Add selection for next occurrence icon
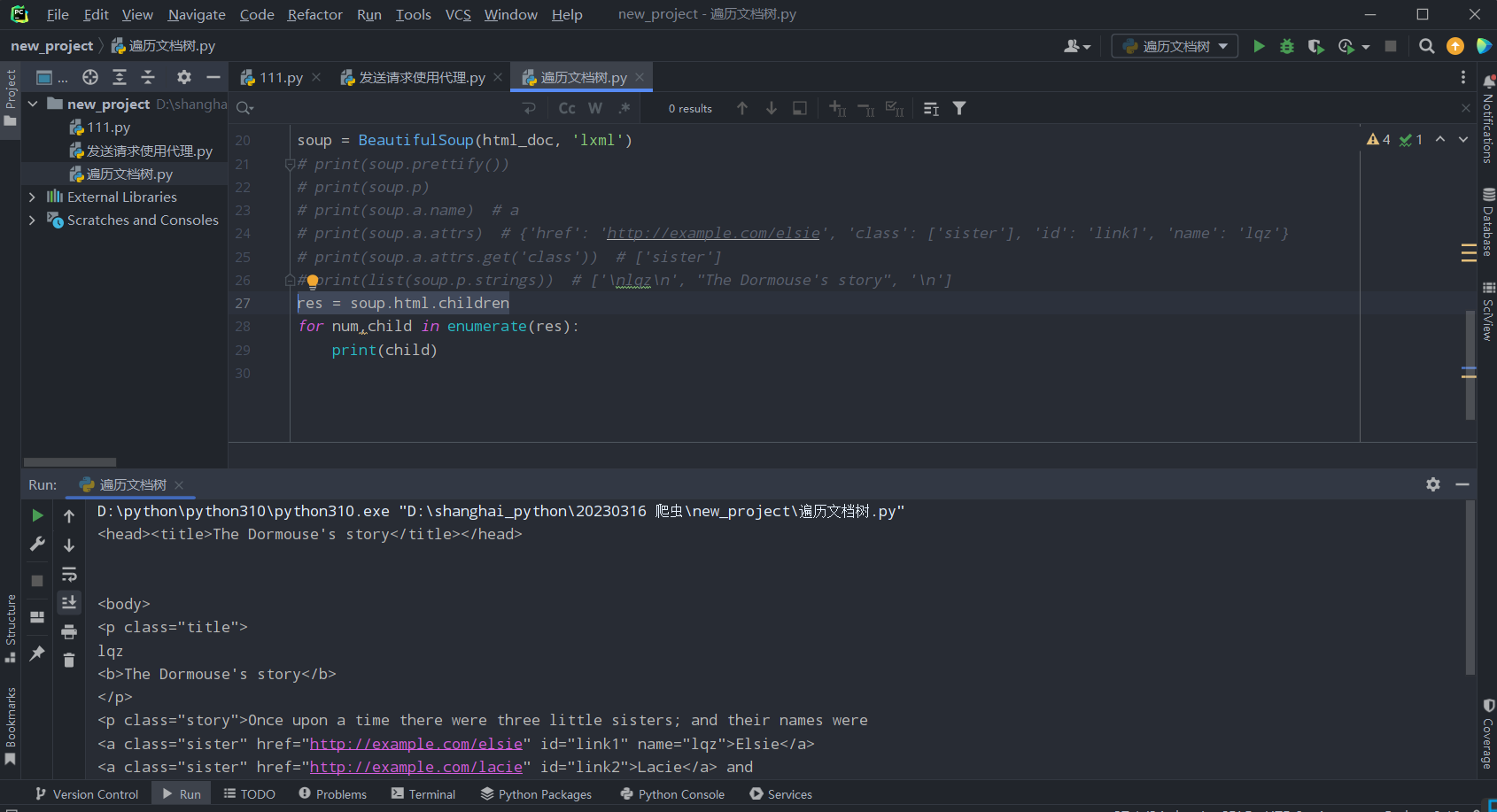The image size is (1497, 812). point(837,108)
